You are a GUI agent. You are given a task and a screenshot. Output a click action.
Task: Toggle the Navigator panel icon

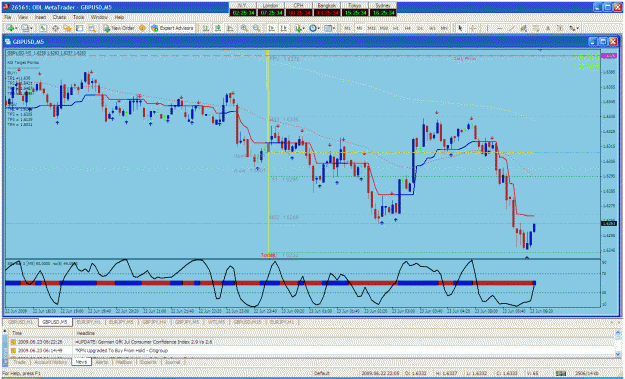point(67,28)
